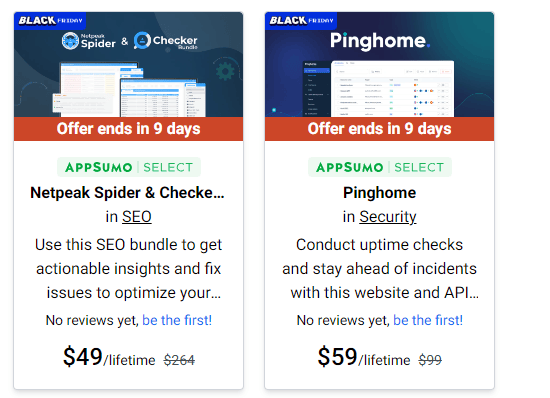Click 'be the first!' under Netpeak card
This screenshot has height=398, width=550.
coord(177,320)
